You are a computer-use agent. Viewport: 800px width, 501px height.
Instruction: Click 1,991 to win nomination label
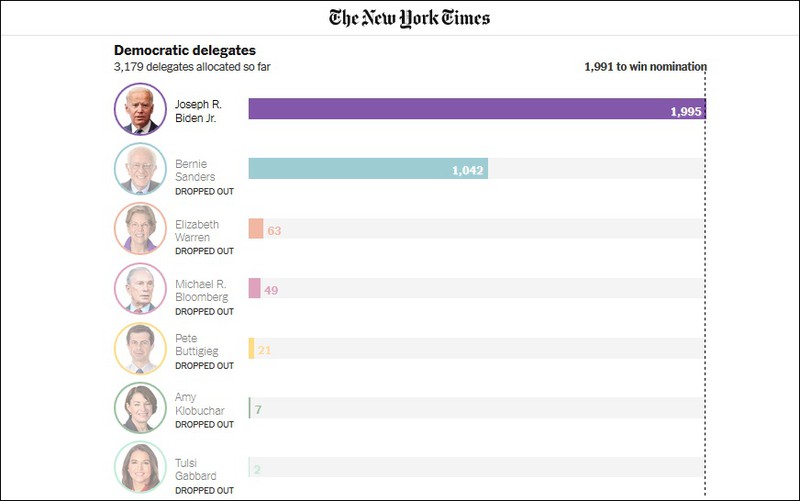[645, 66]
